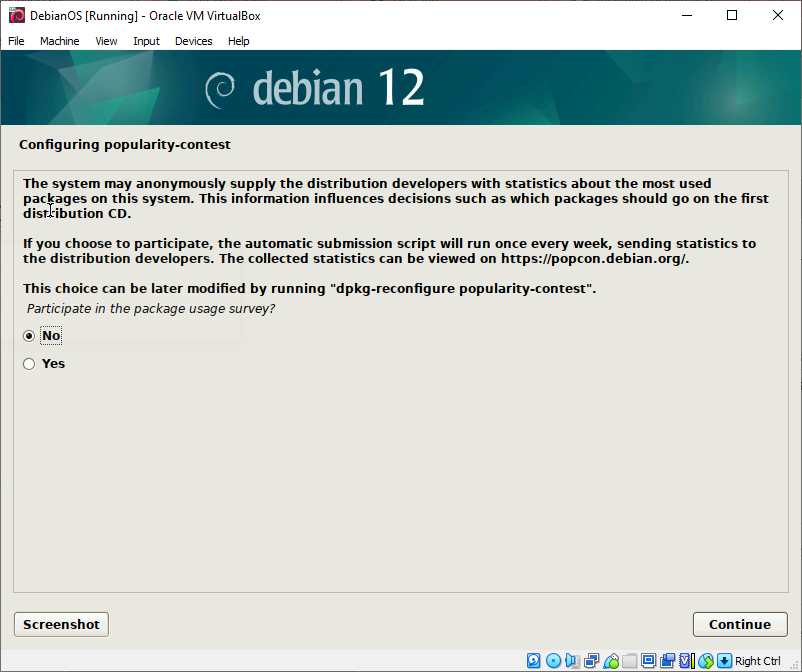Click the 'Participate in the package usage survey?' text
This screenshot has width=802, height=672.
[x=151, y=309]
